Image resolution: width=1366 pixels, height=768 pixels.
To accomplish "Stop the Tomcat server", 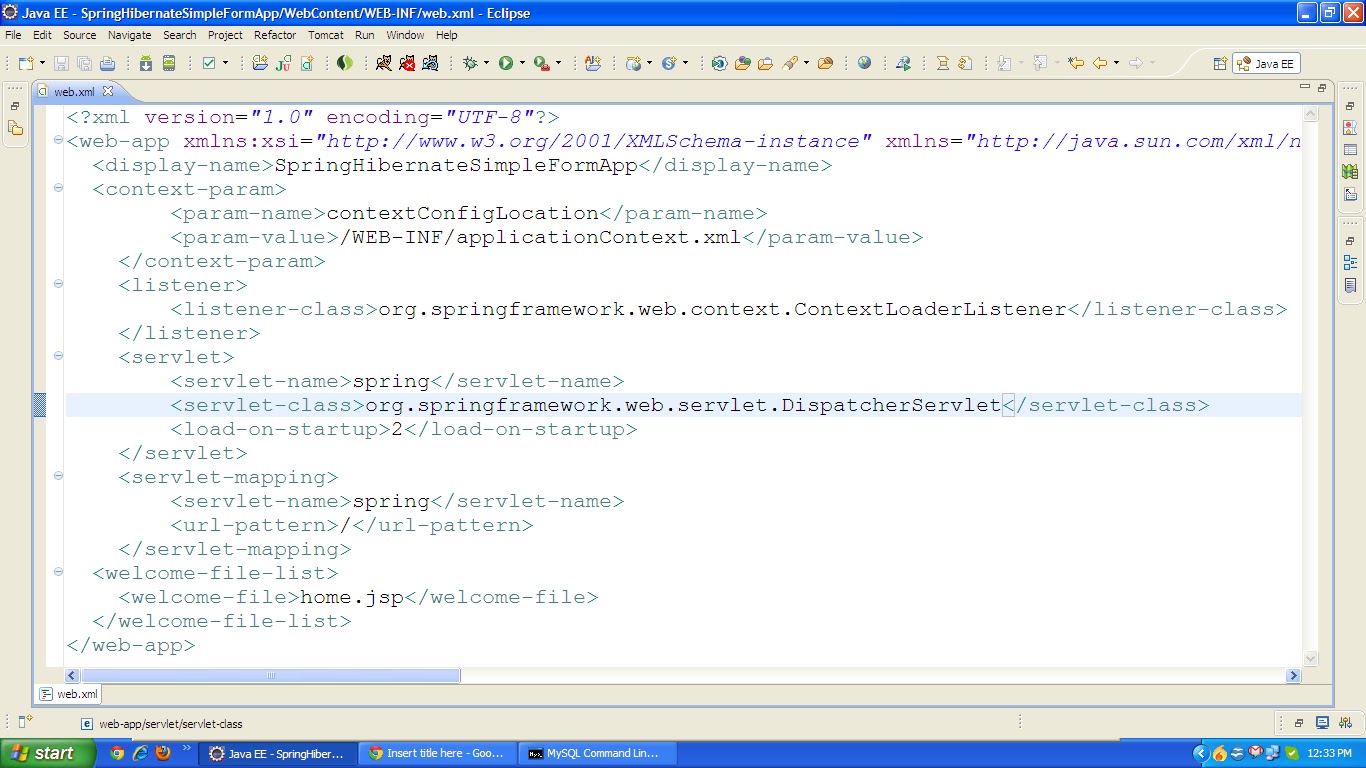I will point(409,63).
